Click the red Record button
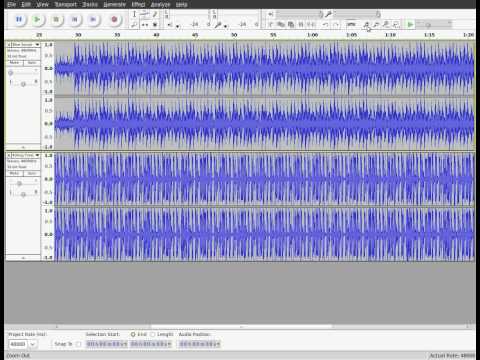The image size is (480, 360). click(114, 20)
